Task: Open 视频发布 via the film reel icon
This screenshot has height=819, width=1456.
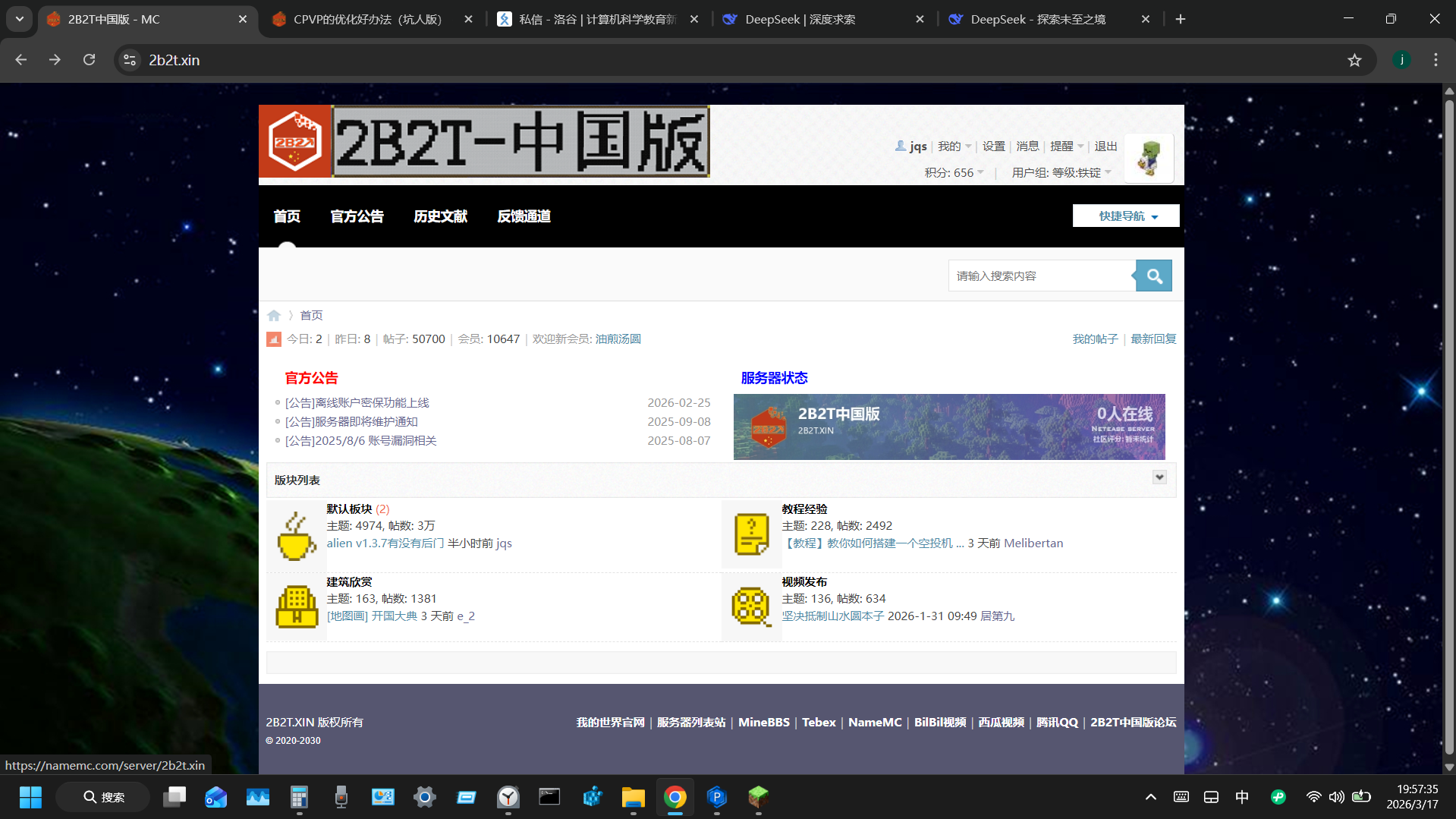Action: click(750, 606)
